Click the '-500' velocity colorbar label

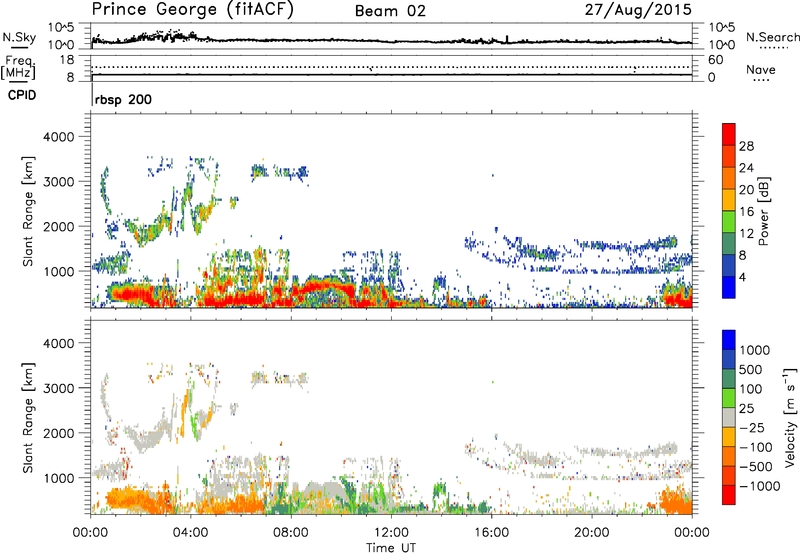pyautogui.click(x=756, y=467)
